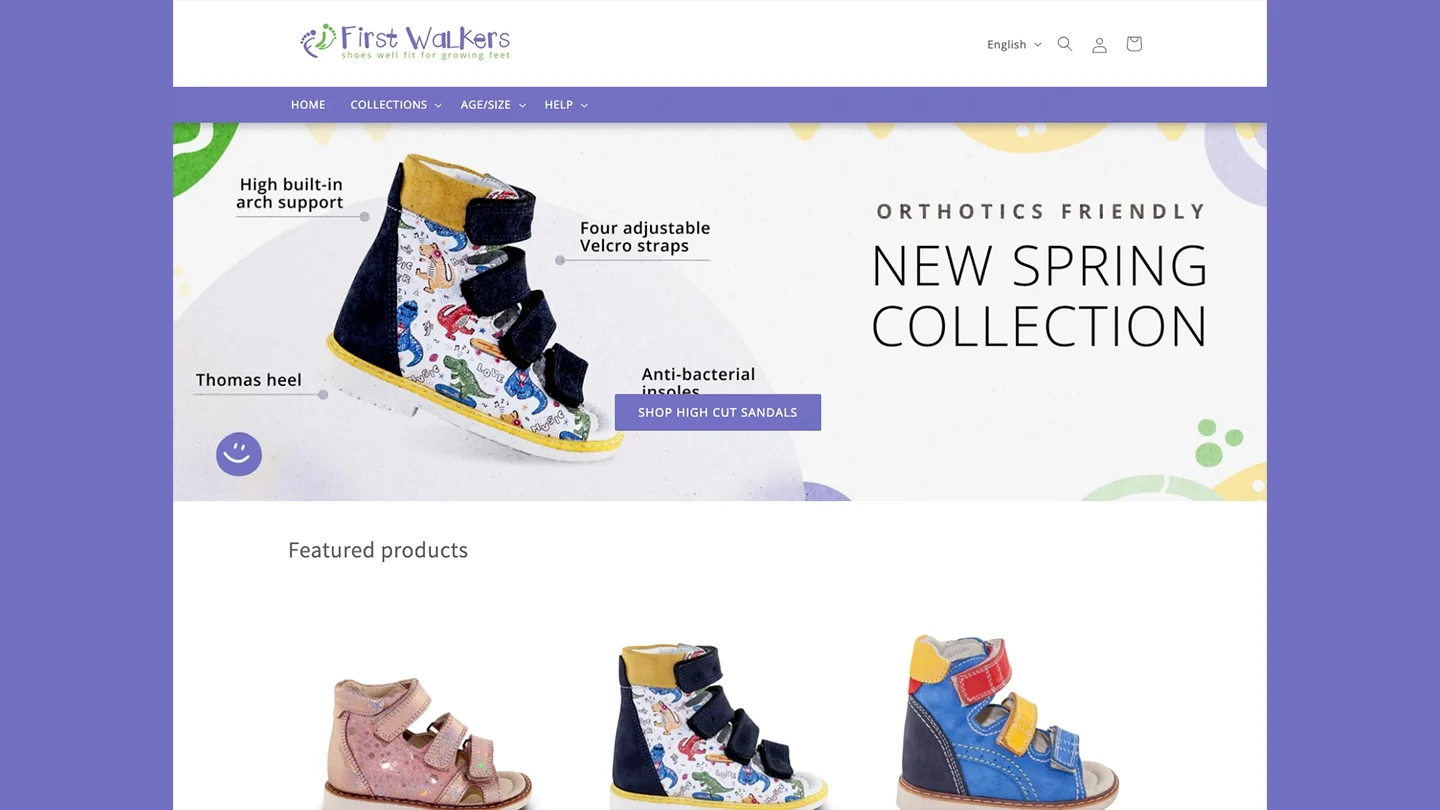Expand the Help dropdown menu

click(x=566, y=105)
